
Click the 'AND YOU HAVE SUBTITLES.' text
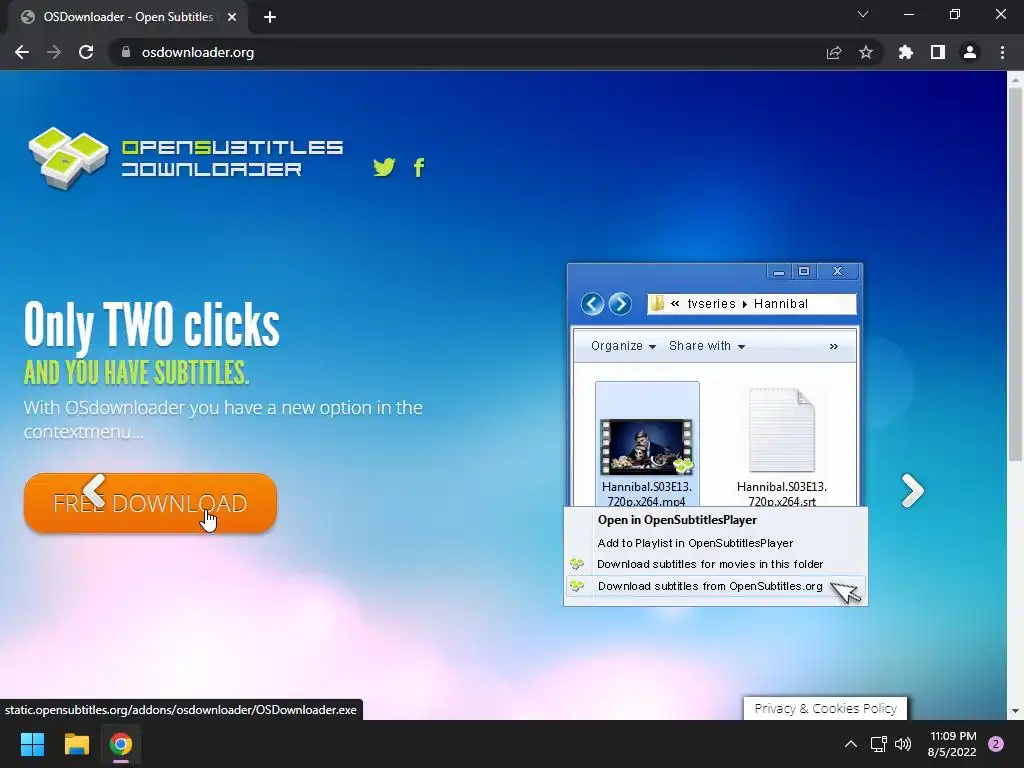pos(136,373)
